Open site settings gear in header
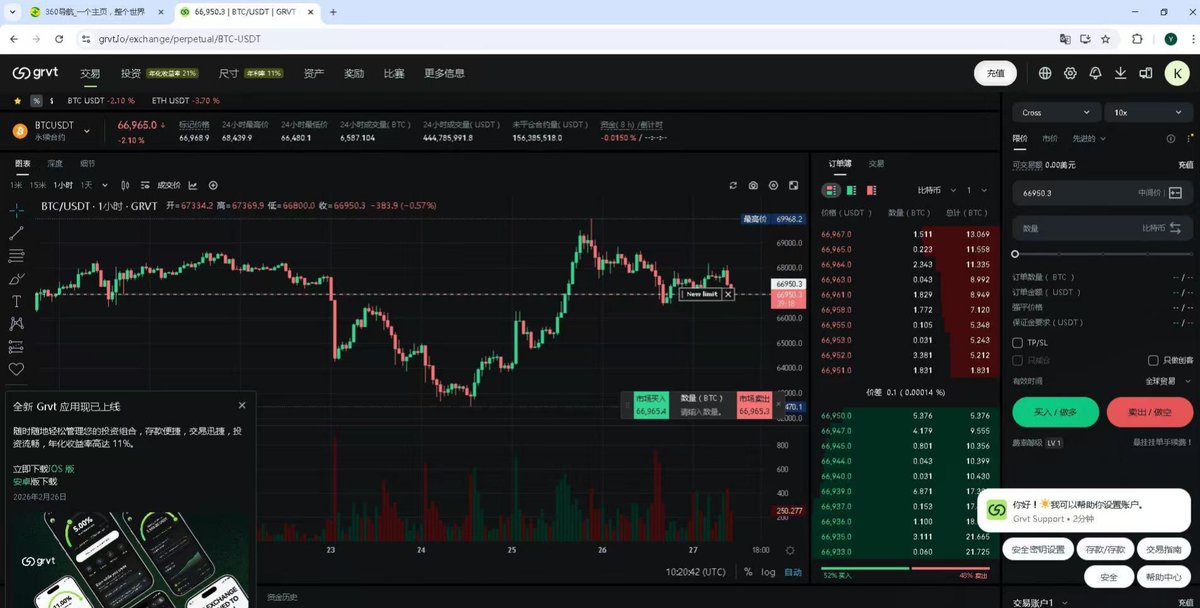Image resolution: width=1200 pixels, height=608 pixels. click(x=1070, y=73)
